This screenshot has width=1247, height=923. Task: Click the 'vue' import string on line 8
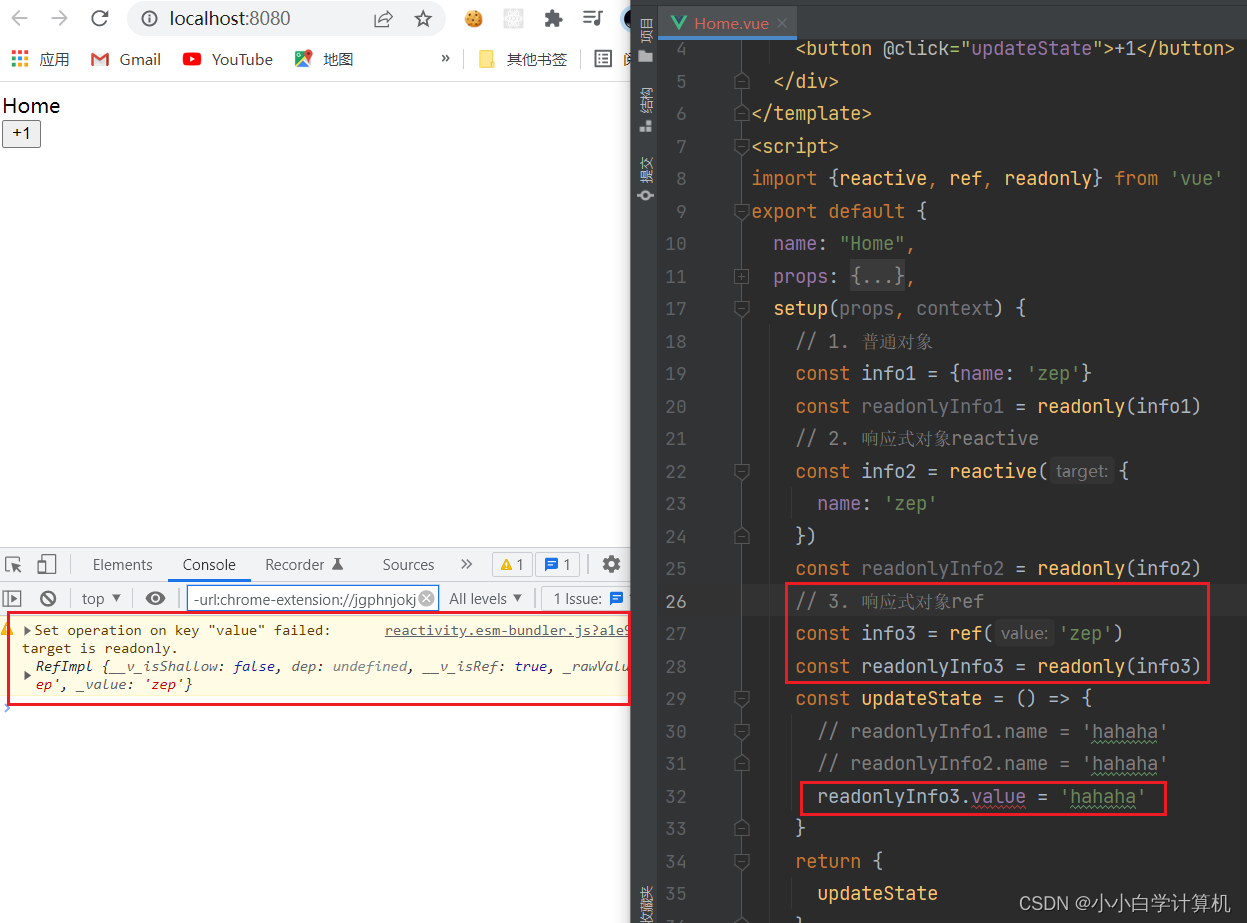coord(1196,179)
